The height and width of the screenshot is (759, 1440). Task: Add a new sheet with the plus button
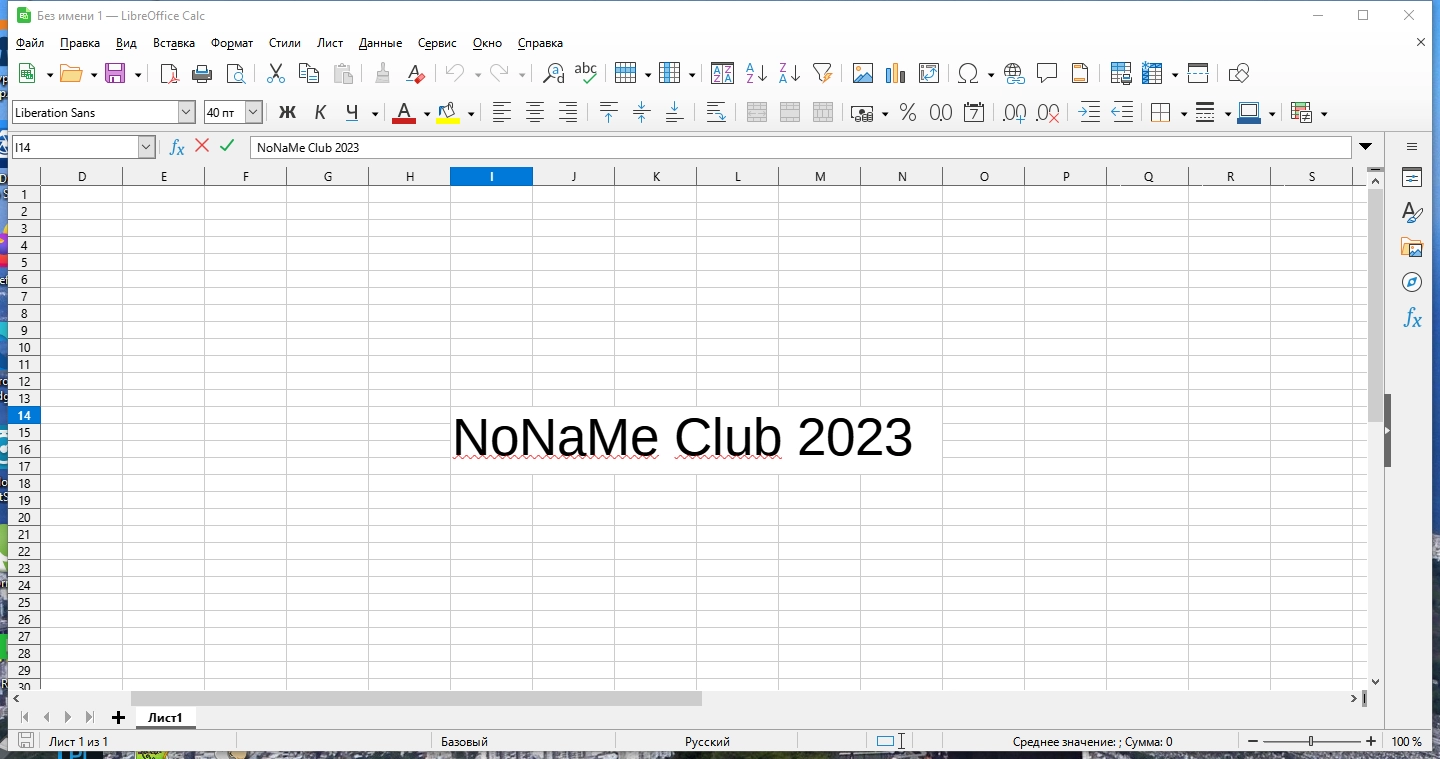[118, 718]
